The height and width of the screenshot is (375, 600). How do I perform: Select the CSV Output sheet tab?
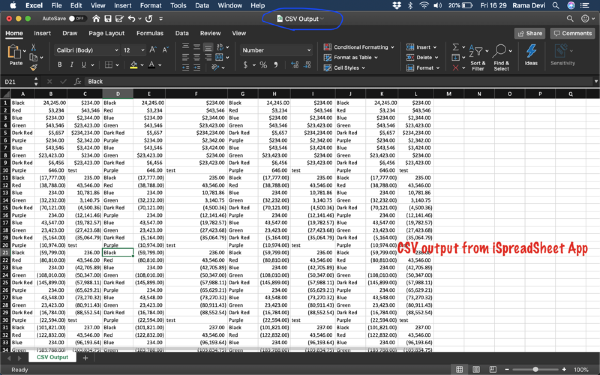click(52, 357)
